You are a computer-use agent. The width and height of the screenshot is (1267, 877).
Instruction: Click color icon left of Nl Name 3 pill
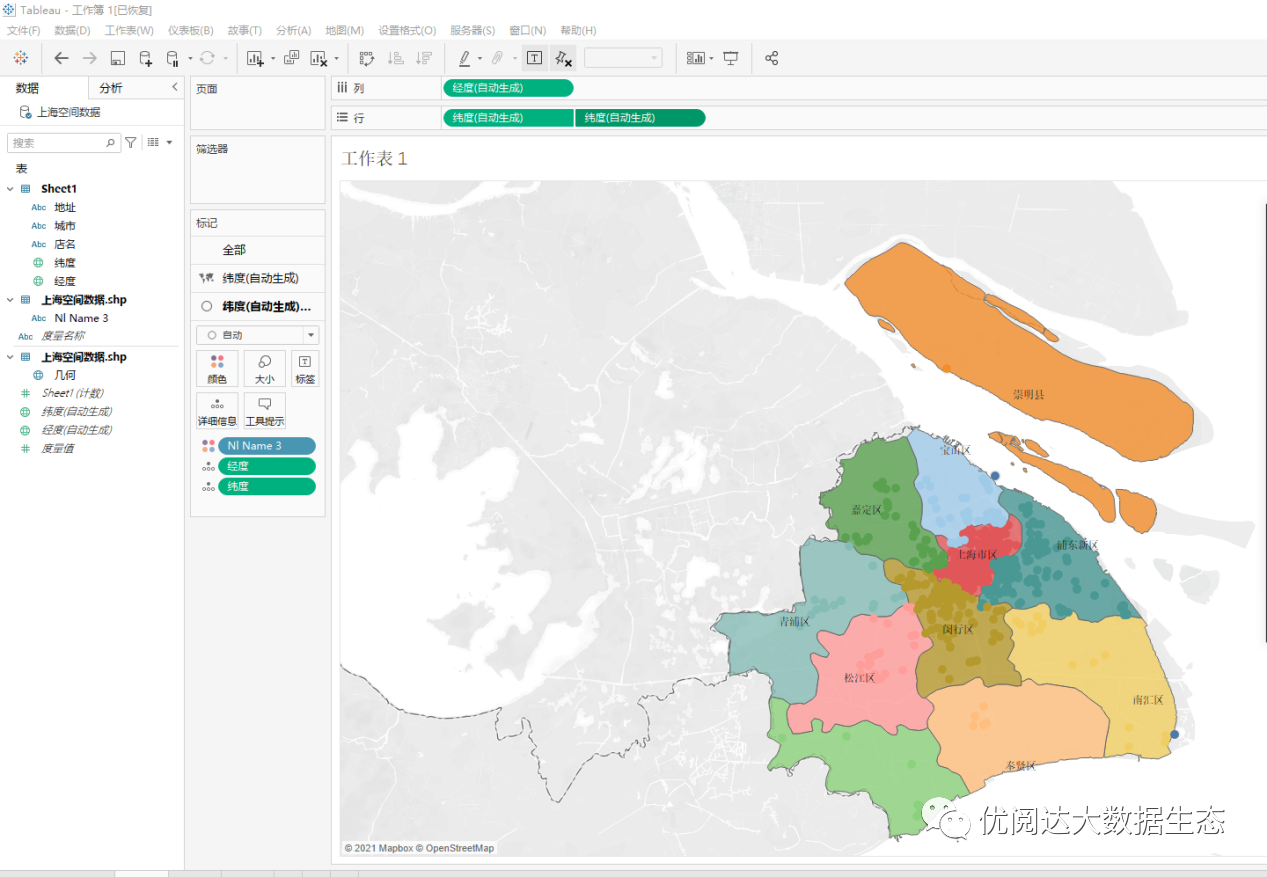point(208,446)
